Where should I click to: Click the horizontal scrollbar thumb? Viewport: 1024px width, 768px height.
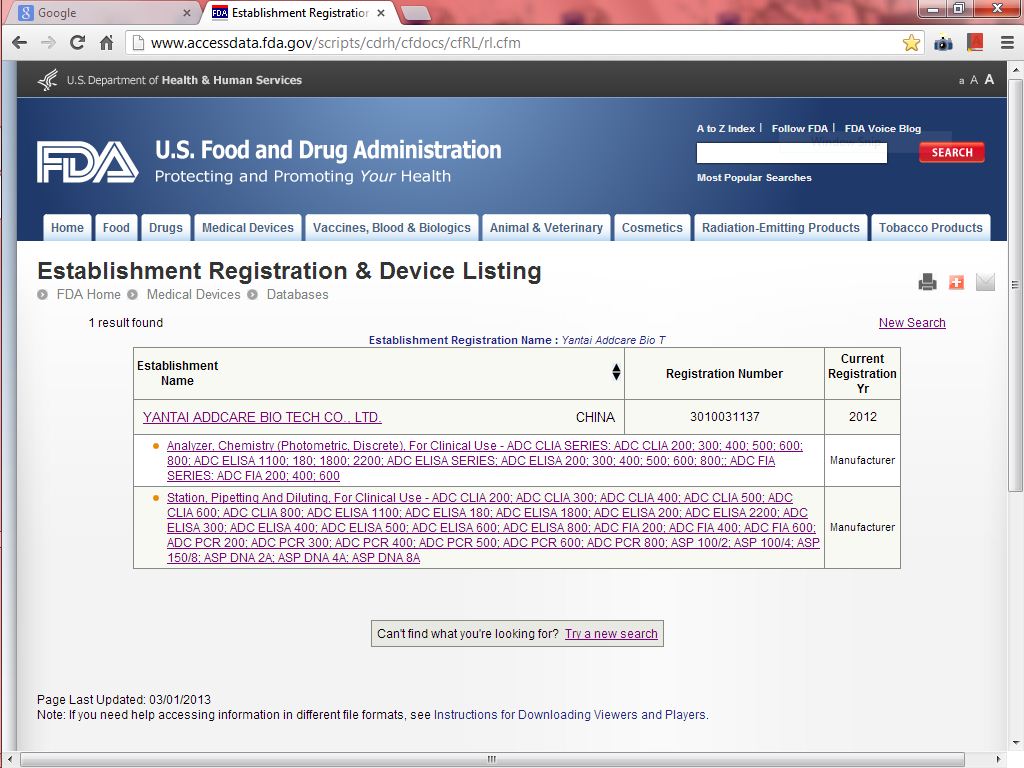[x=492, y=760]
